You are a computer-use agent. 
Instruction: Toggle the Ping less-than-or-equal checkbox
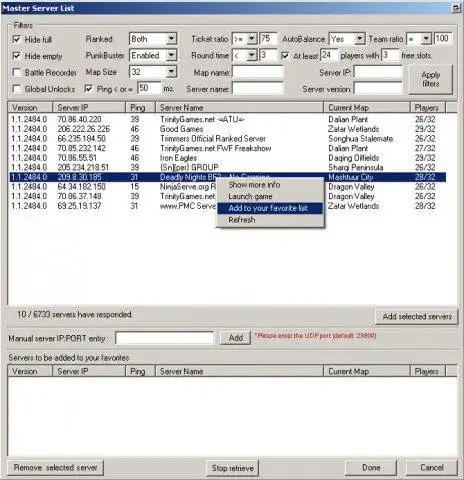point(88,89)
